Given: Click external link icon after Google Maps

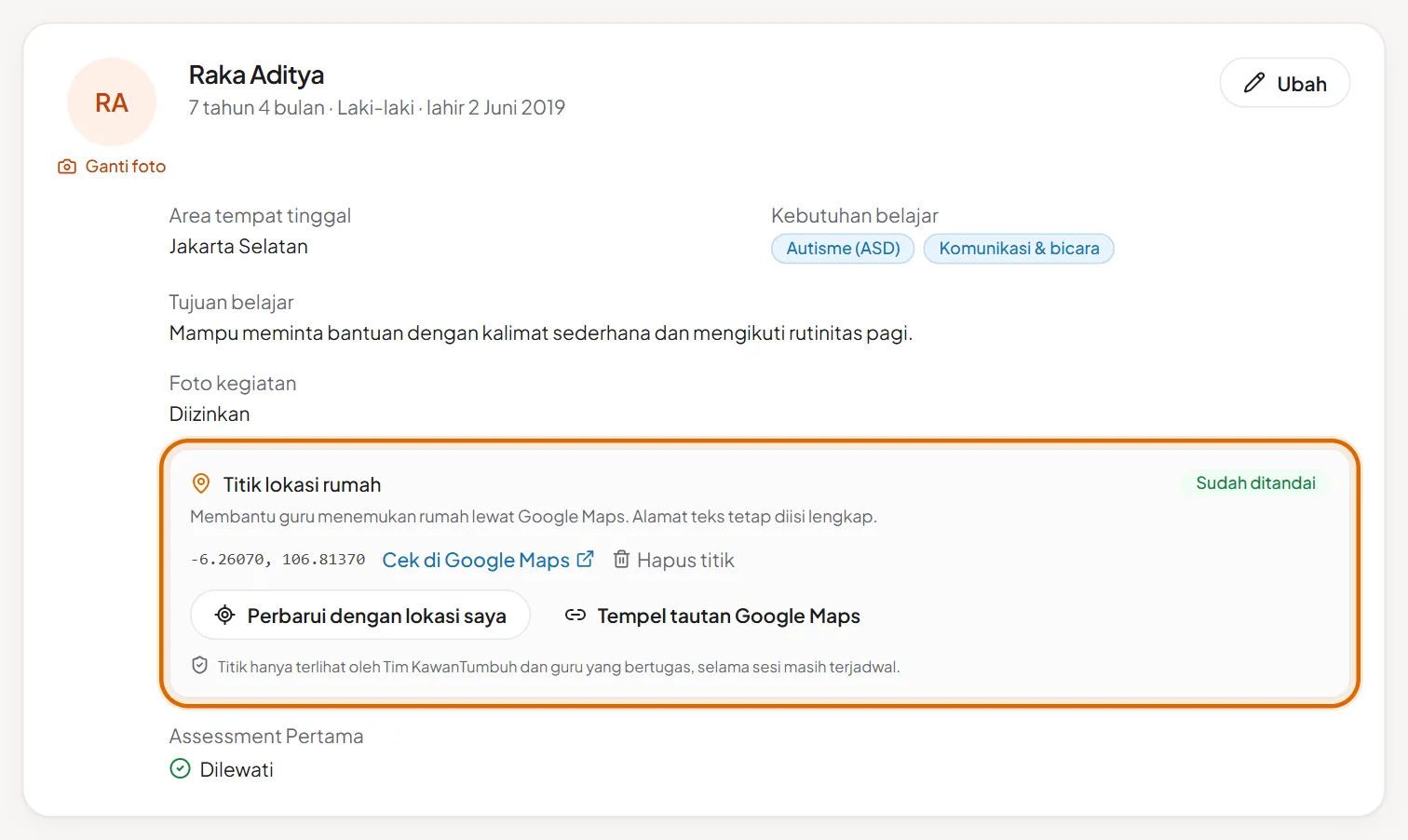Looking at the screenshot, I should click(x=586, y=559).
